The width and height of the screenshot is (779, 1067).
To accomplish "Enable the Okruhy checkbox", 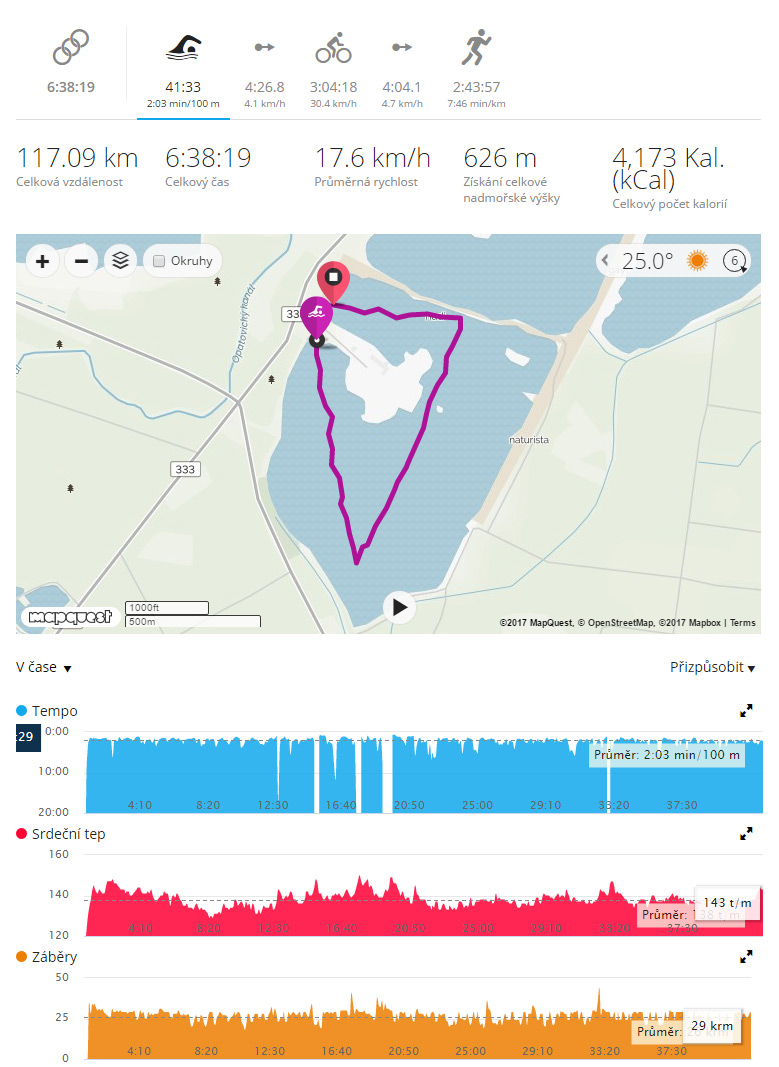I will 159,261.
